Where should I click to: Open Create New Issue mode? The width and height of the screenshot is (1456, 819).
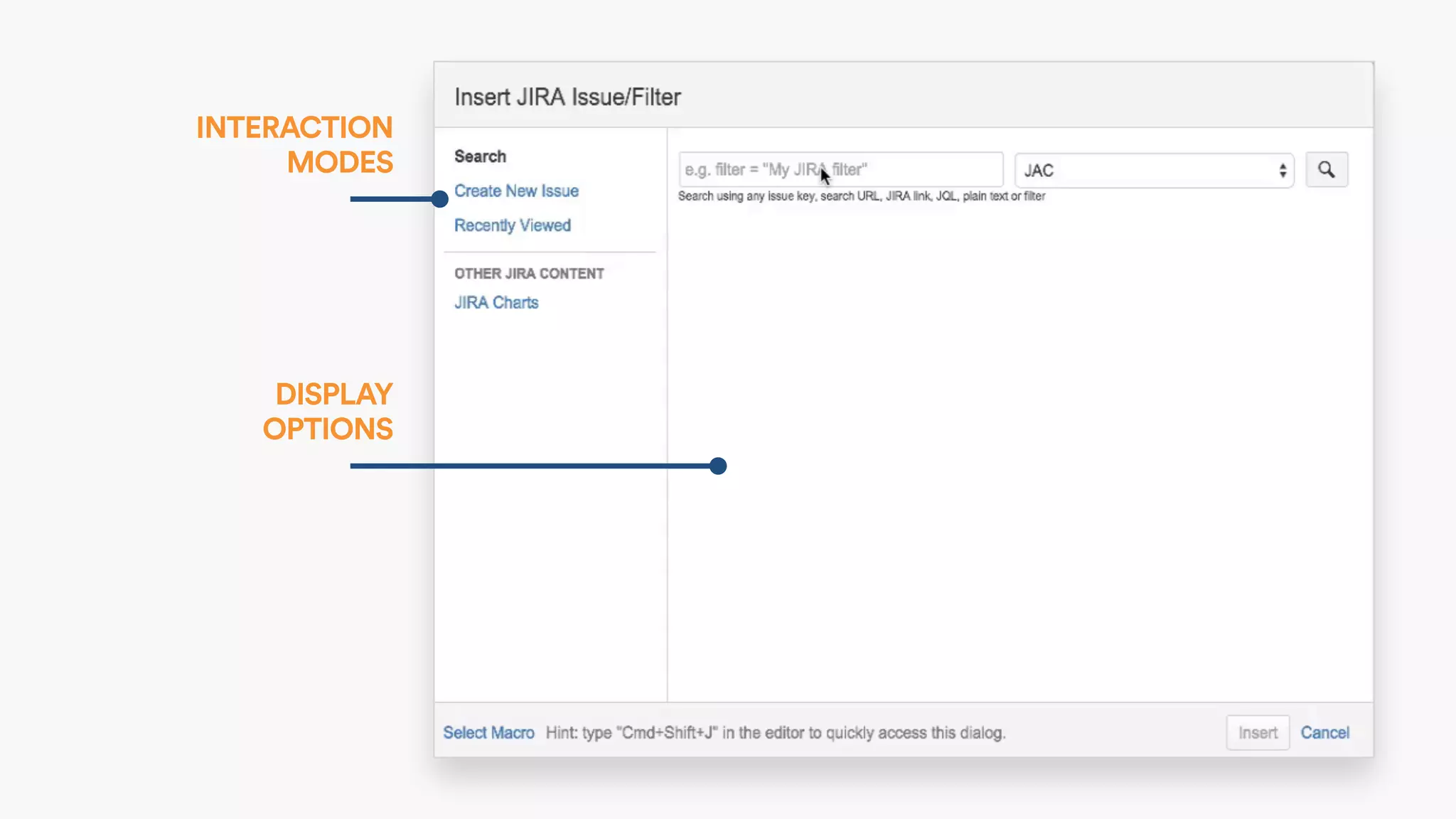517,191
